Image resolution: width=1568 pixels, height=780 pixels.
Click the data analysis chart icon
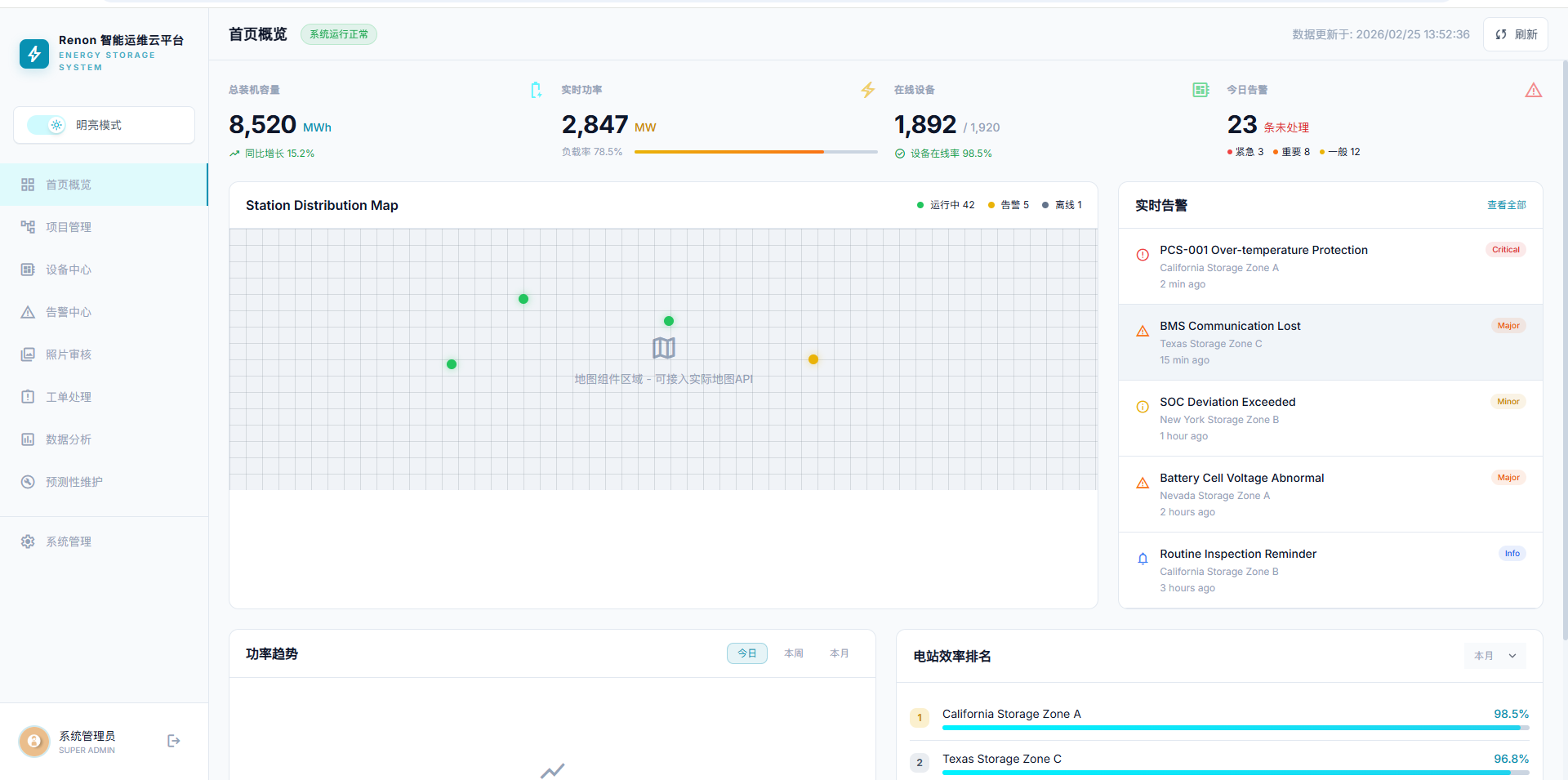(28, 439)
